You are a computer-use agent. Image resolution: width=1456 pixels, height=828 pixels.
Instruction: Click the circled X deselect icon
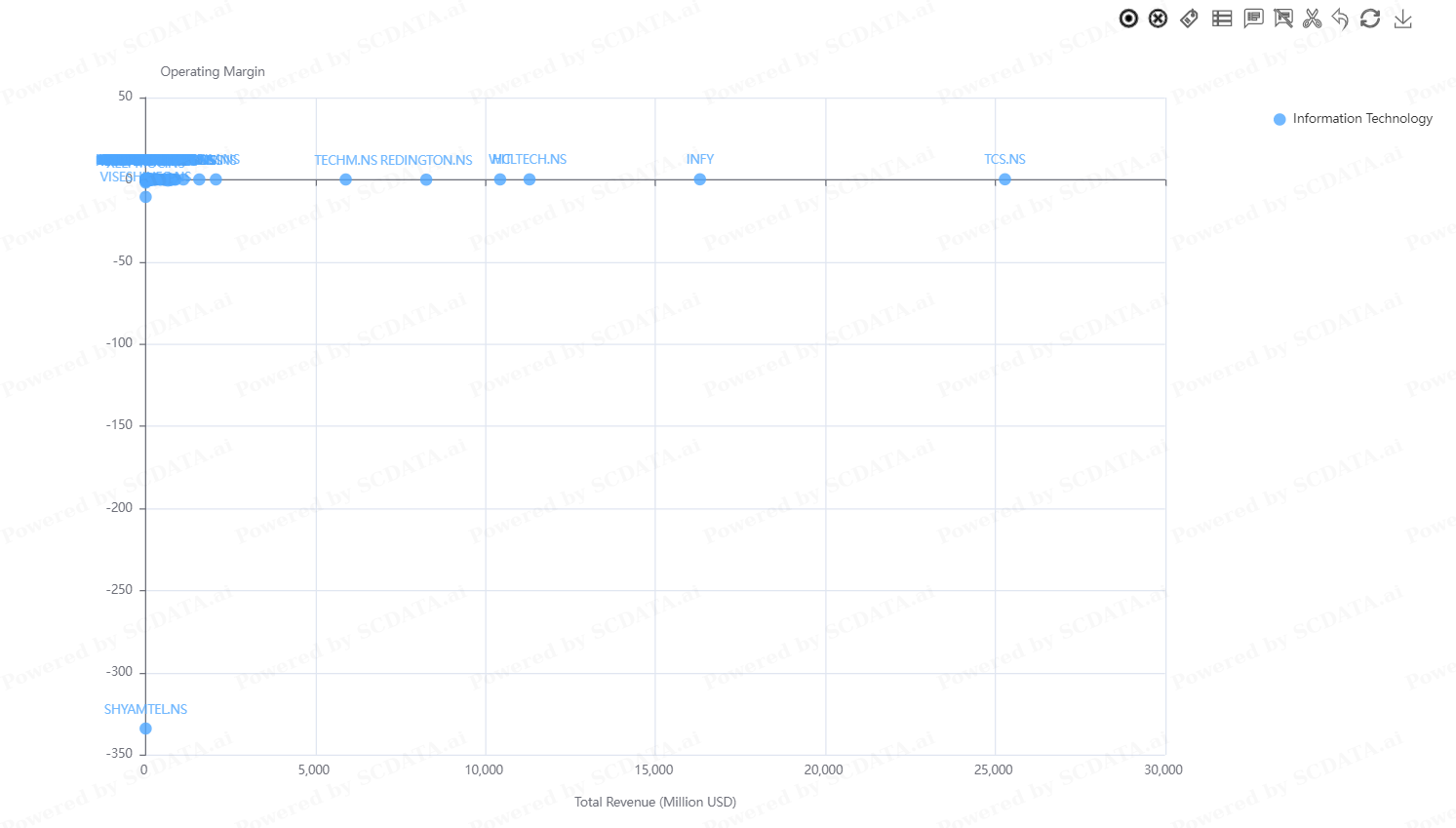1158,19
